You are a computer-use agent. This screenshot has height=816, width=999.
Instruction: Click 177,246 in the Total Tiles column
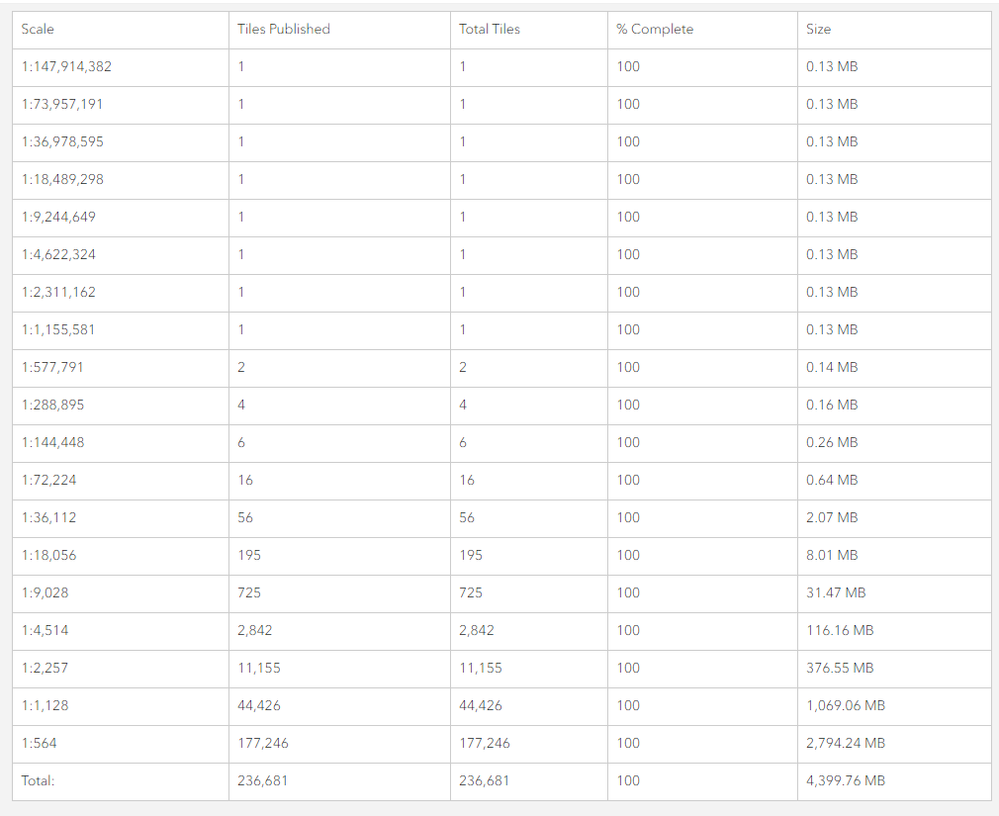point(484,743)
